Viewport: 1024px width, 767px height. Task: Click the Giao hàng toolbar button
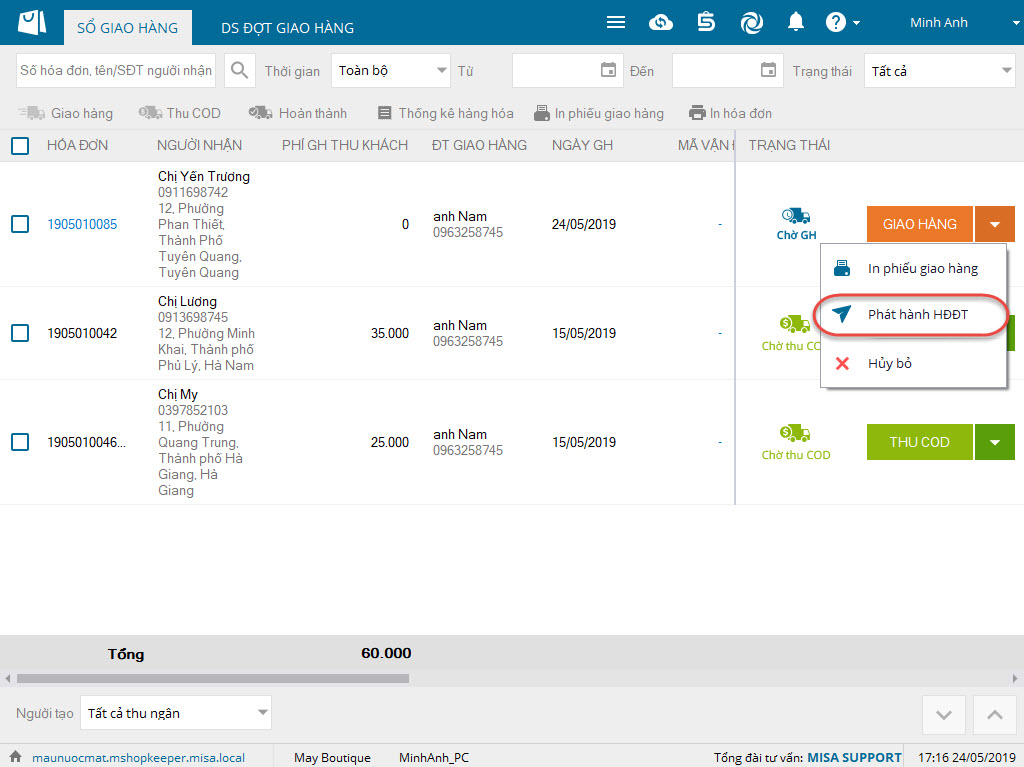coord(65,113)
